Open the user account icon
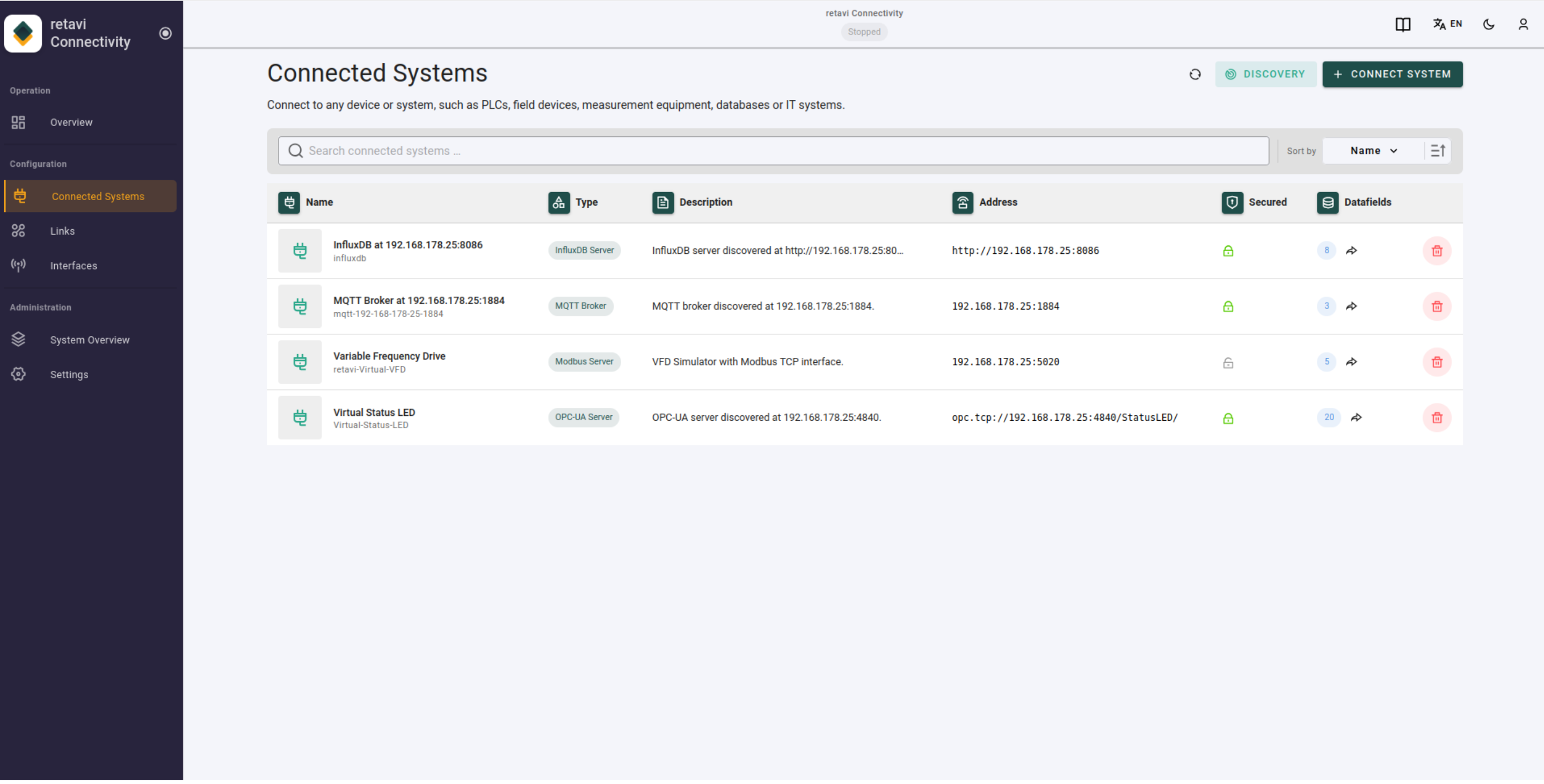The height and width of the screenshot is (784, 1544). [1523, 25]
